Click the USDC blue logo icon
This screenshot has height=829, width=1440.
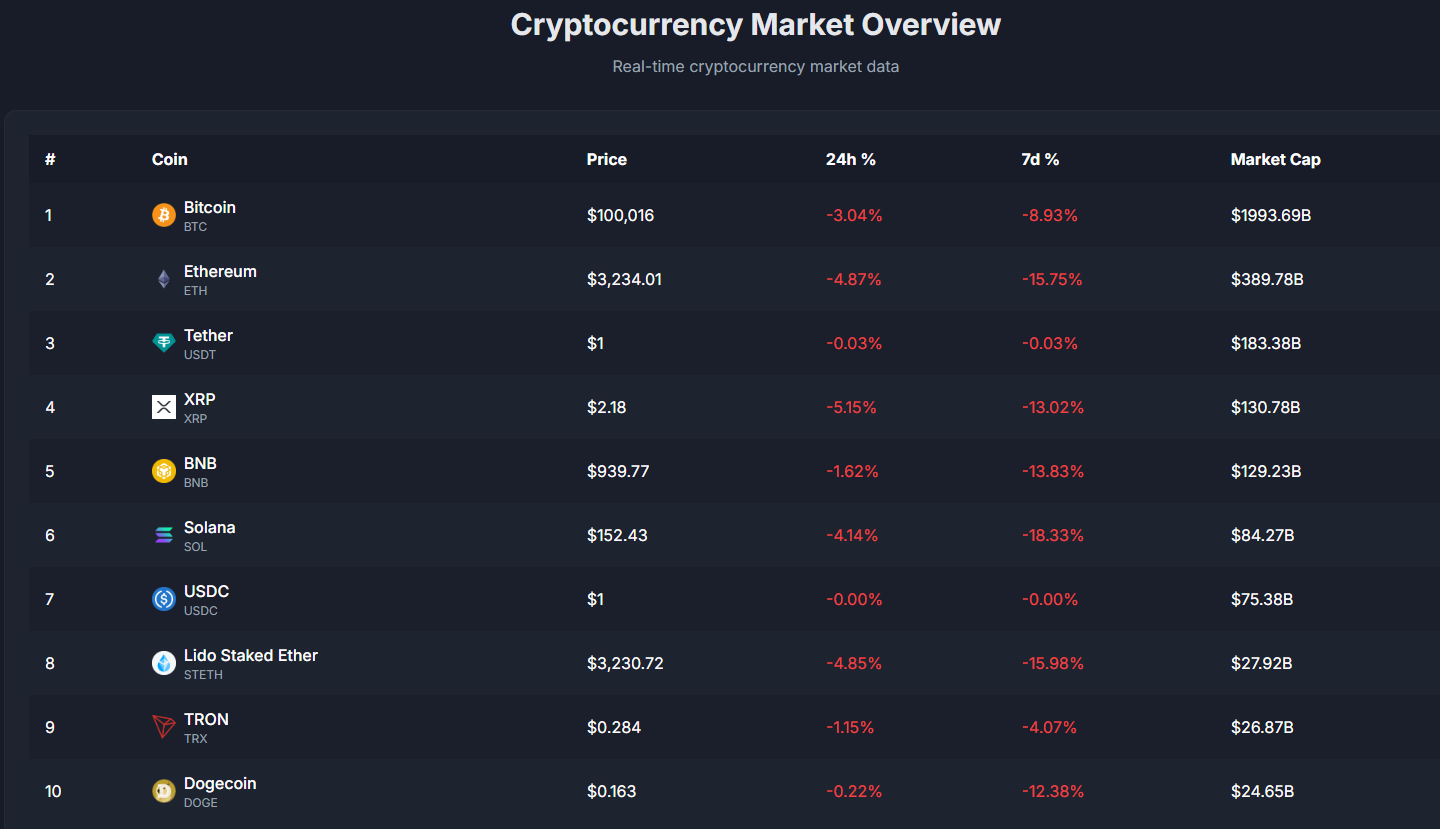pyautogui.click(x=164, y=599)
